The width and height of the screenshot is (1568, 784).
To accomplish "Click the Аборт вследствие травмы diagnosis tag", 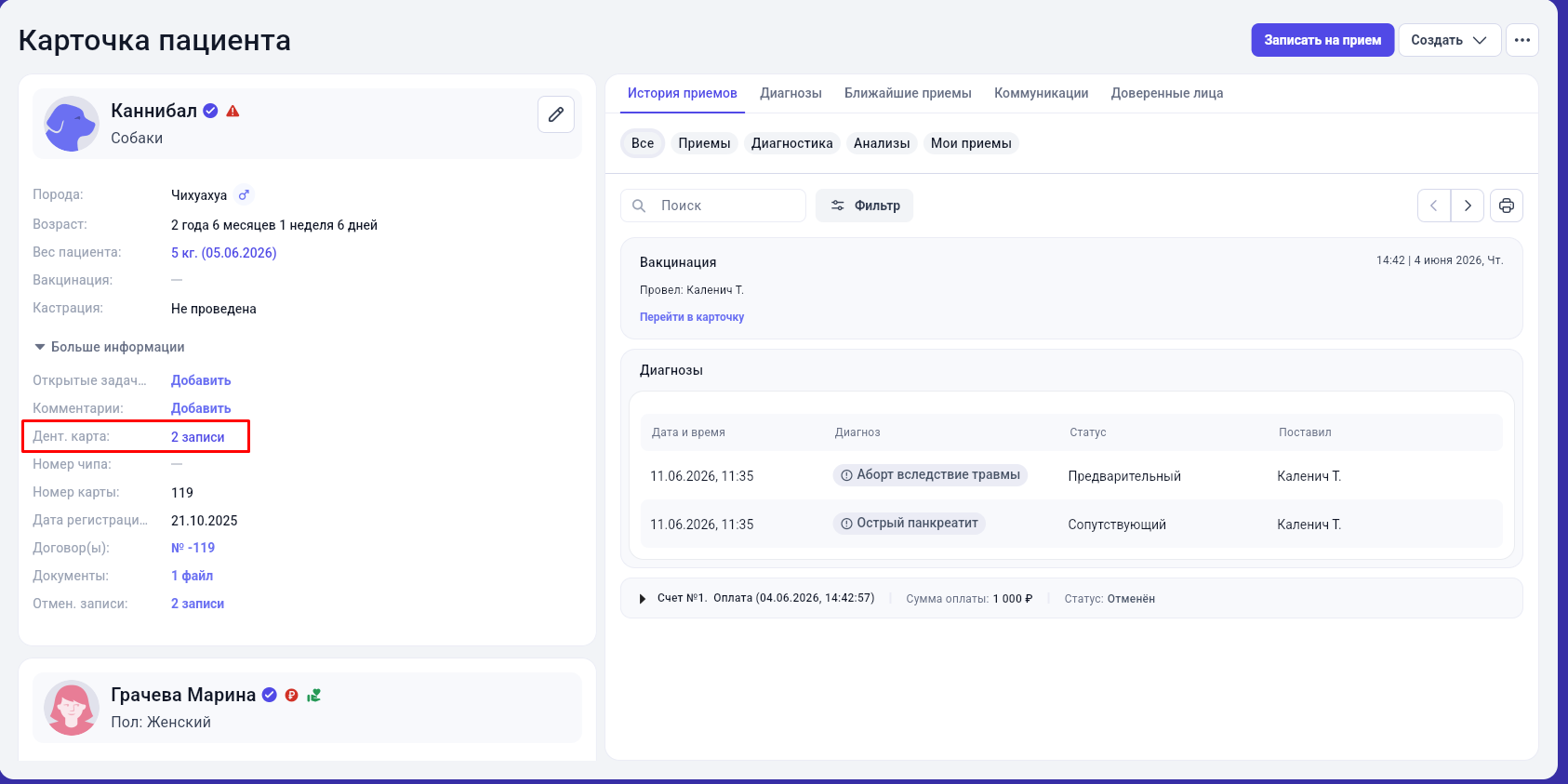I will (x=930, y=475).
